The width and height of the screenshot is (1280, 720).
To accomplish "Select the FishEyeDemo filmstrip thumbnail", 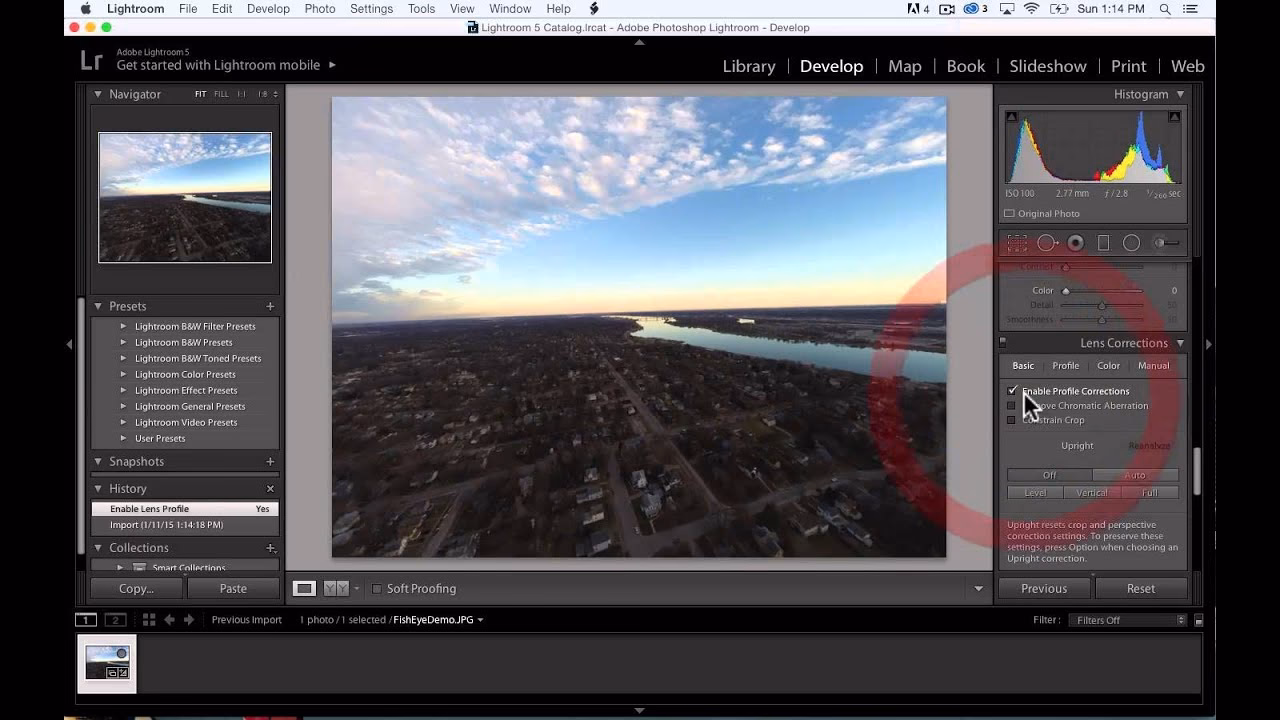I will pos(107,663).
